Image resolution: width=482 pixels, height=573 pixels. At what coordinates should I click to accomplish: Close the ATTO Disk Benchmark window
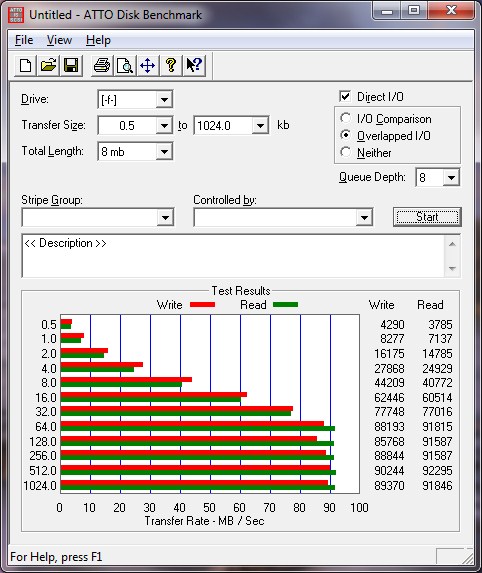coord(452,11)
